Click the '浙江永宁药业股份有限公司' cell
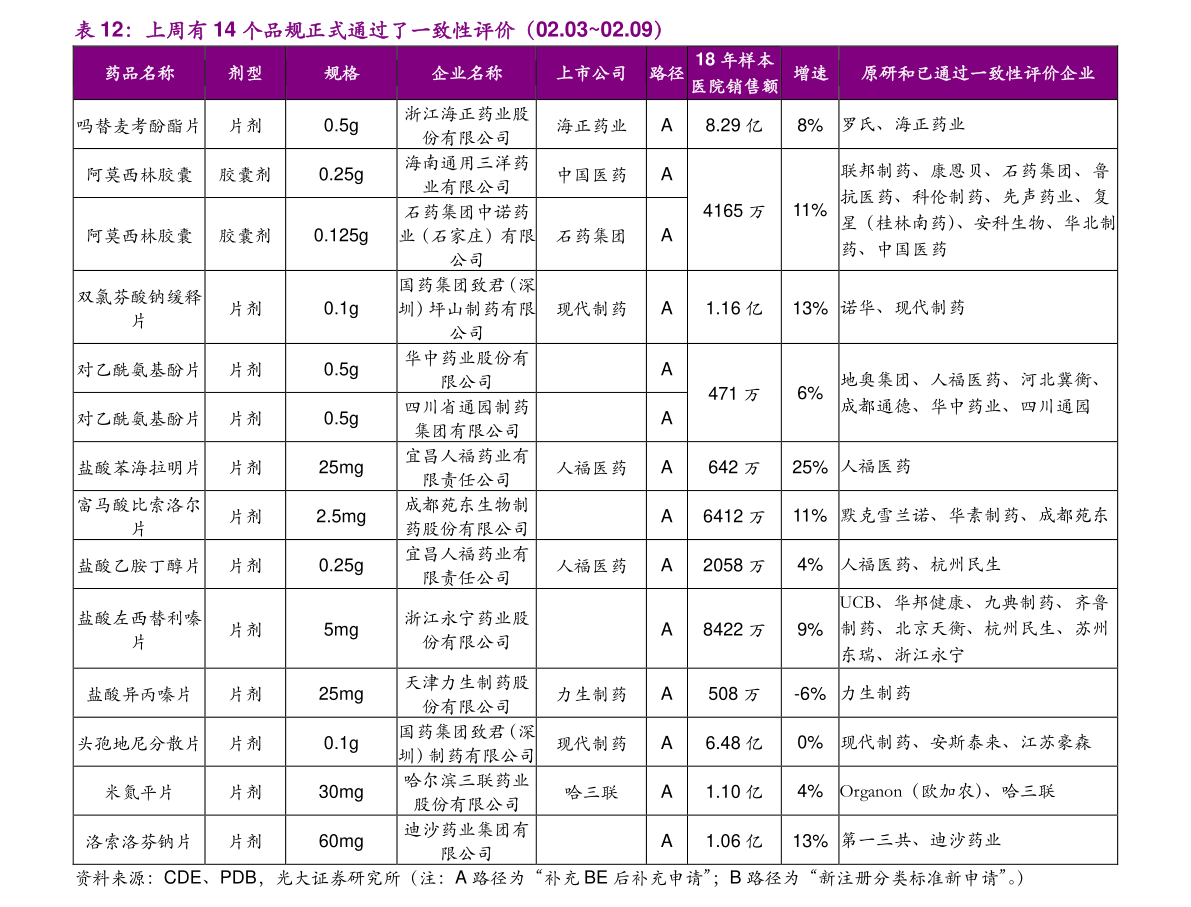1191x907 pixels. (x=466, y=630)
